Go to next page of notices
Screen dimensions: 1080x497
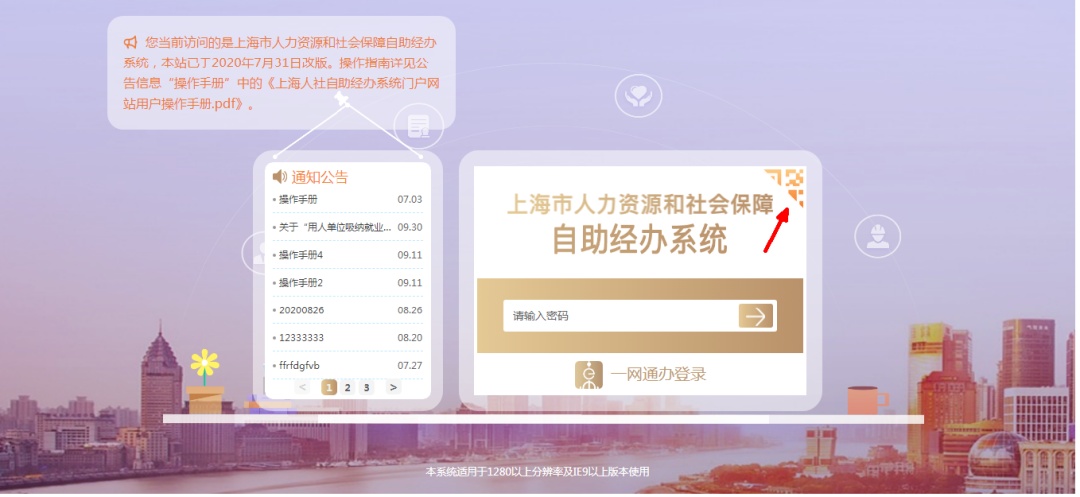pos(393,388)
